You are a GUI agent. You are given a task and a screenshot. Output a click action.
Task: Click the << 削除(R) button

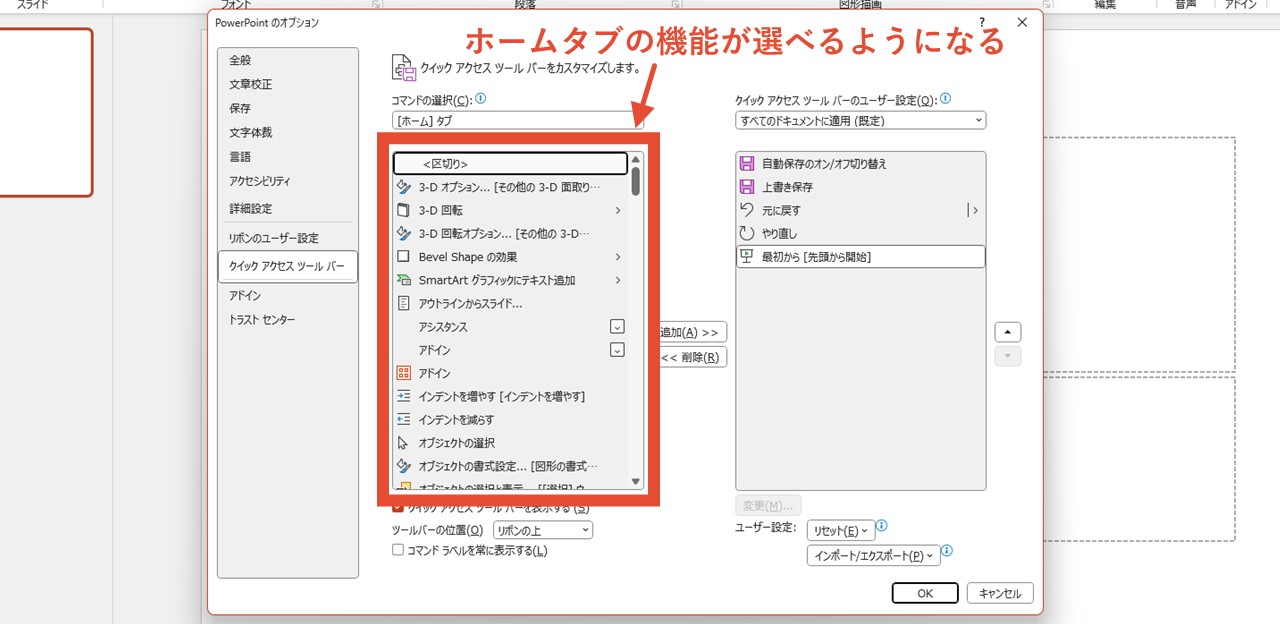click(x=692, y=357)
